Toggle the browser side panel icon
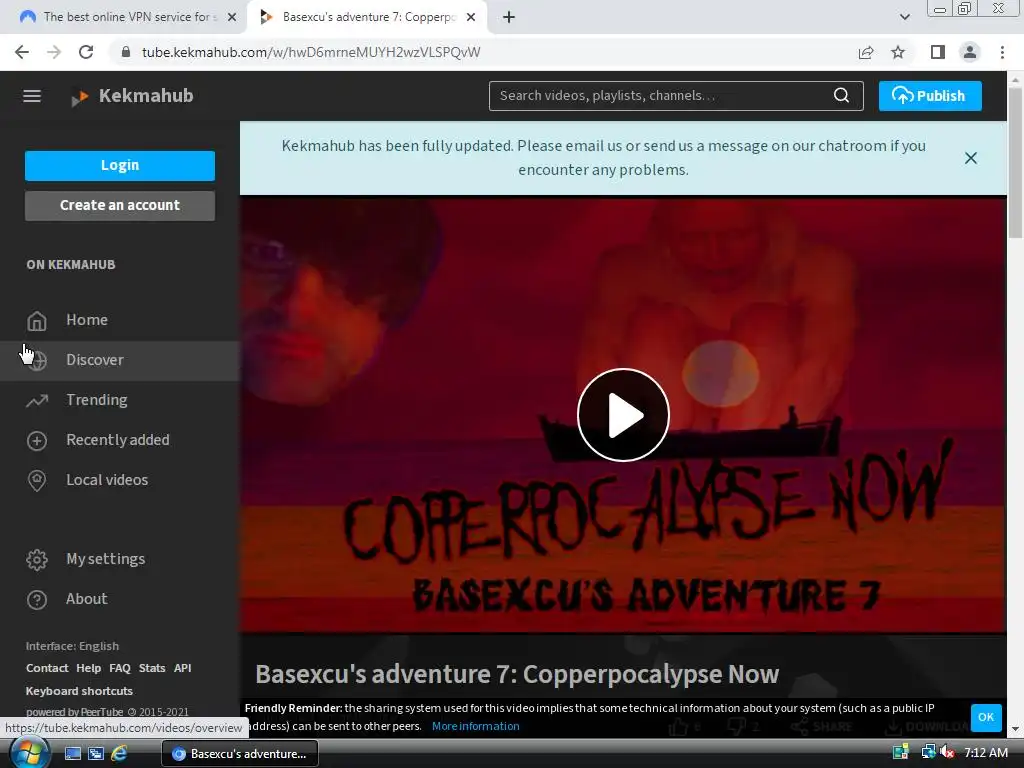The image size is (1024, 768). 938,52
